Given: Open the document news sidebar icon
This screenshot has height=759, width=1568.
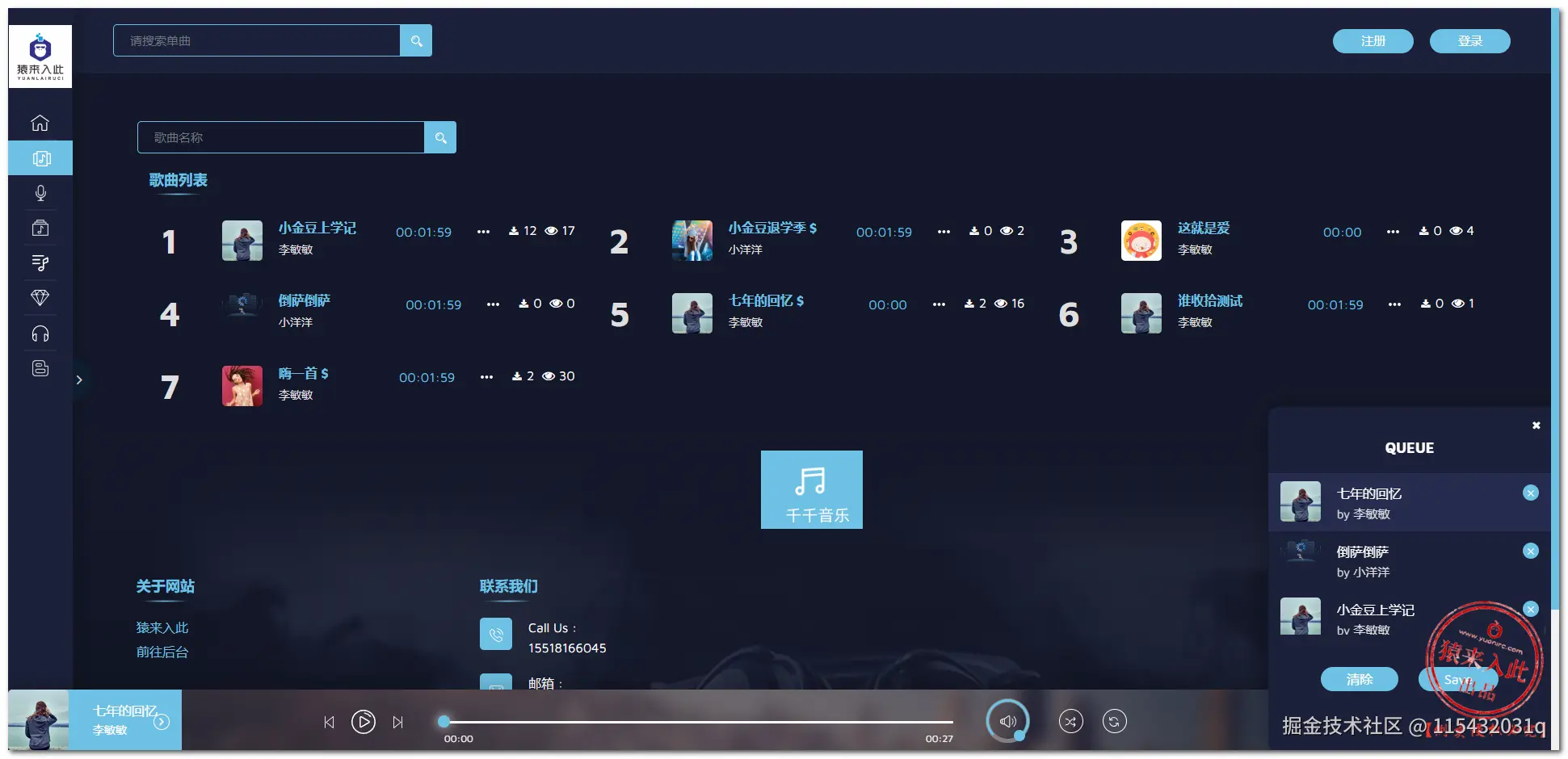Looking at the screenshot, I should coord(40,368).
